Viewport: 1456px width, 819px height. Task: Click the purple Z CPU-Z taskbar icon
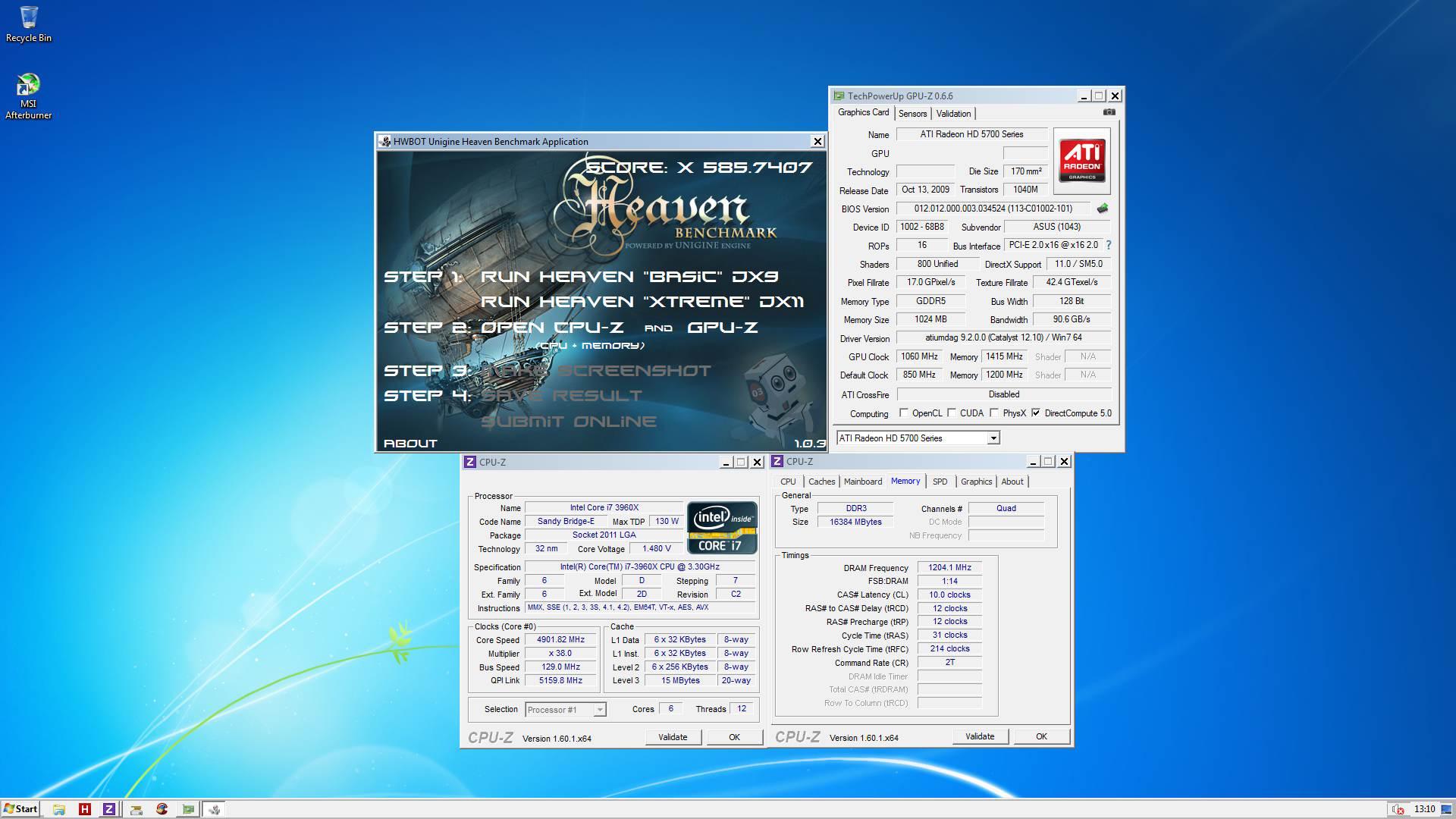(109, 809)
